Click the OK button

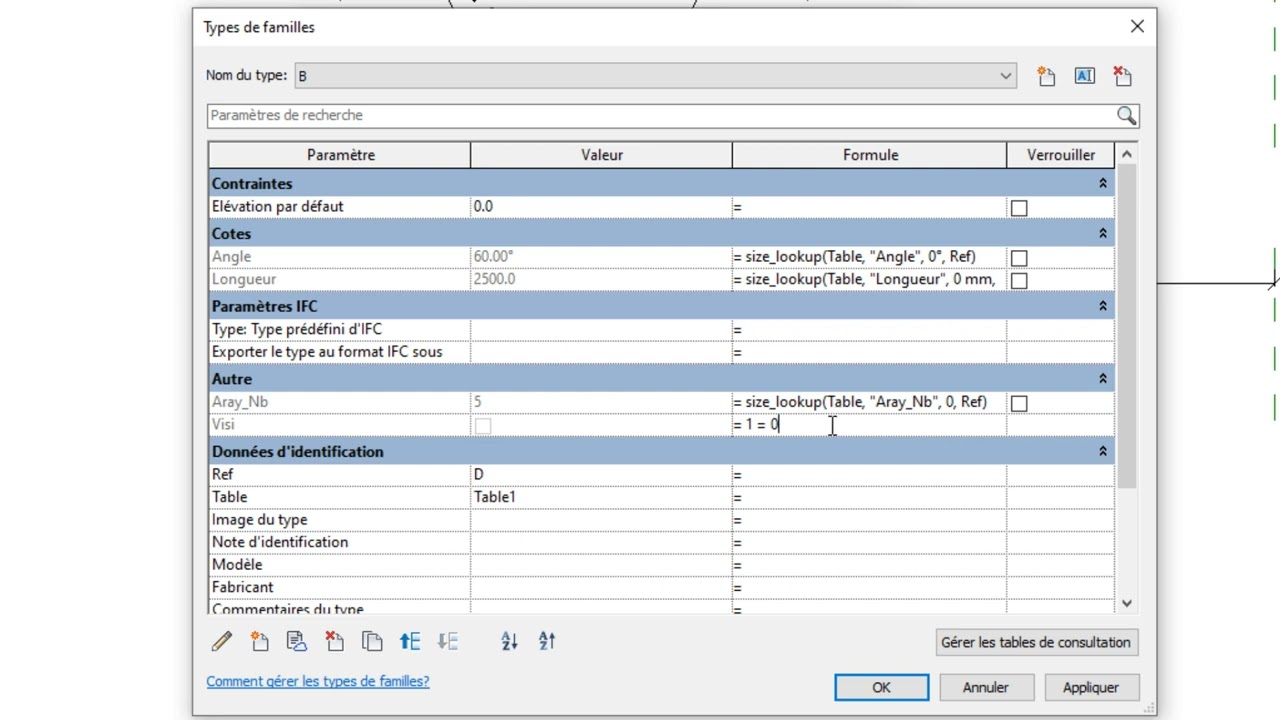click(881, 687)
